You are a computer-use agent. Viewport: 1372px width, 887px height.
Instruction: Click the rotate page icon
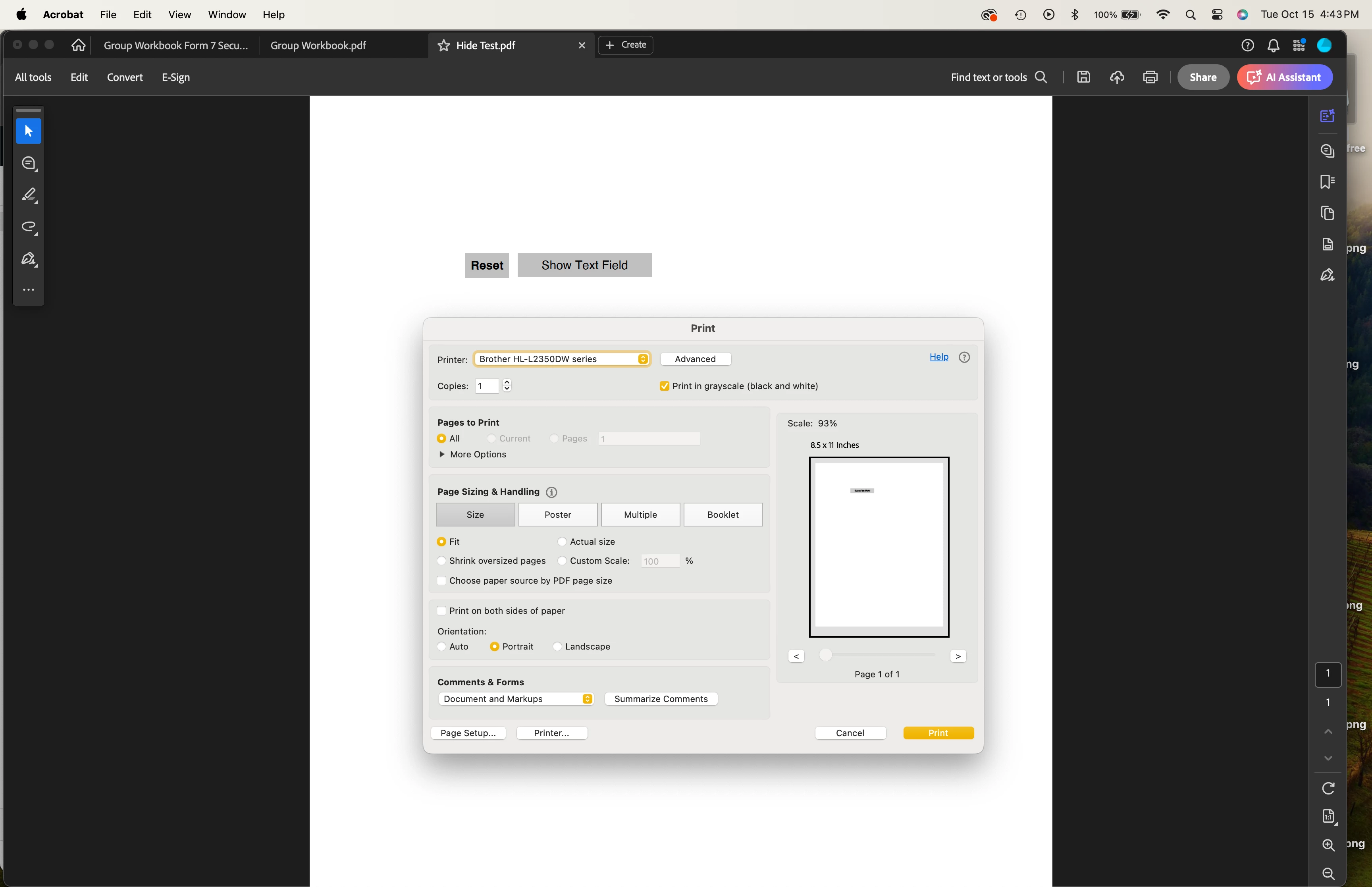pyautogui.click(x=1328, y=788)
